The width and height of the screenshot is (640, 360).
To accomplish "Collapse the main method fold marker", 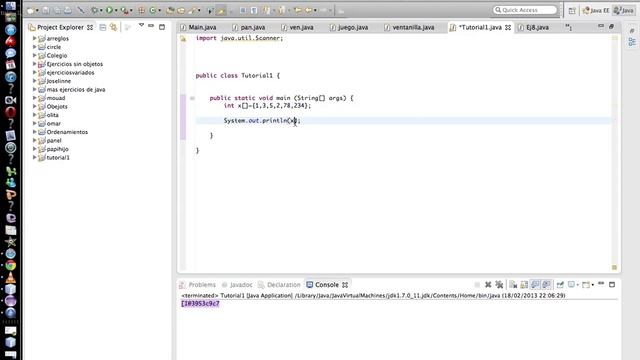I will coord(192,98).
